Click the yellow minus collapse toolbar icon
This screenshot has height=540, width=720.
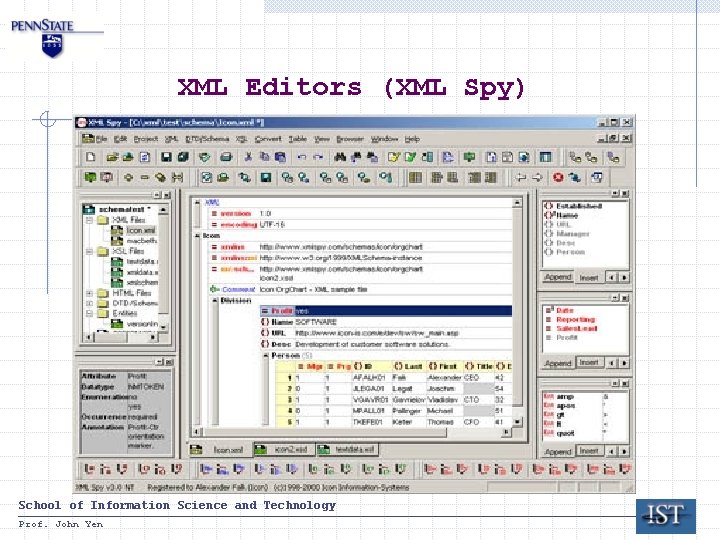pyautogui.click(x=145, y=177)
